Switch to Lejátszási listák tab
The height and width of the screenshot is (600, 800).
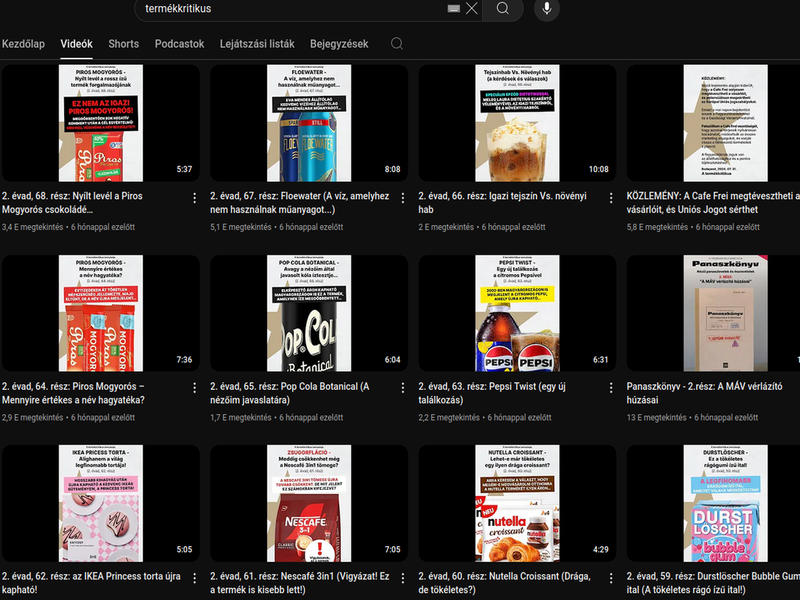pyautogui.click(x=257, y=44)
